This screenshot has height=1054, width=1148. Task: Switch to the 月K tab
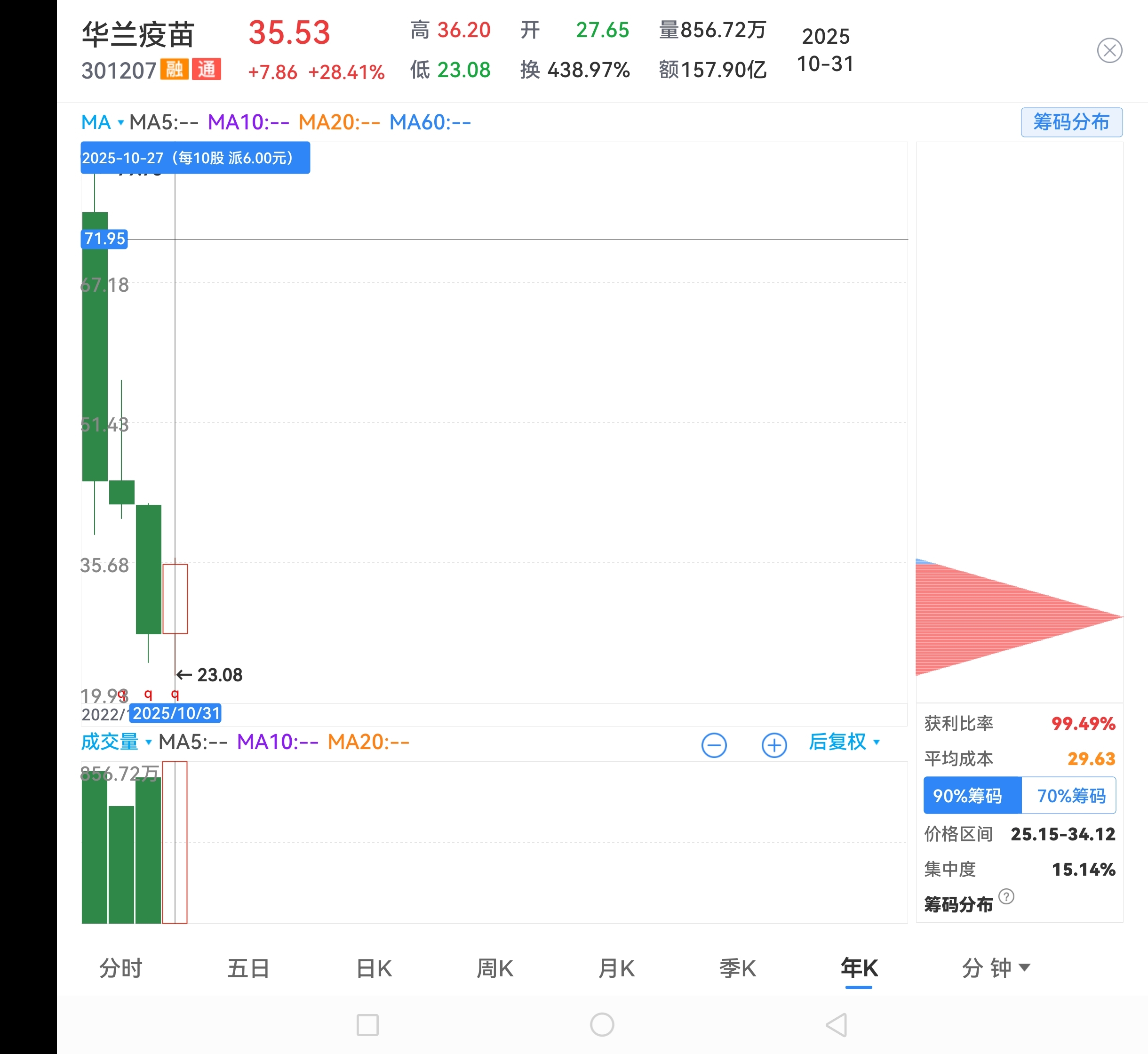click(x=616, y=968)
